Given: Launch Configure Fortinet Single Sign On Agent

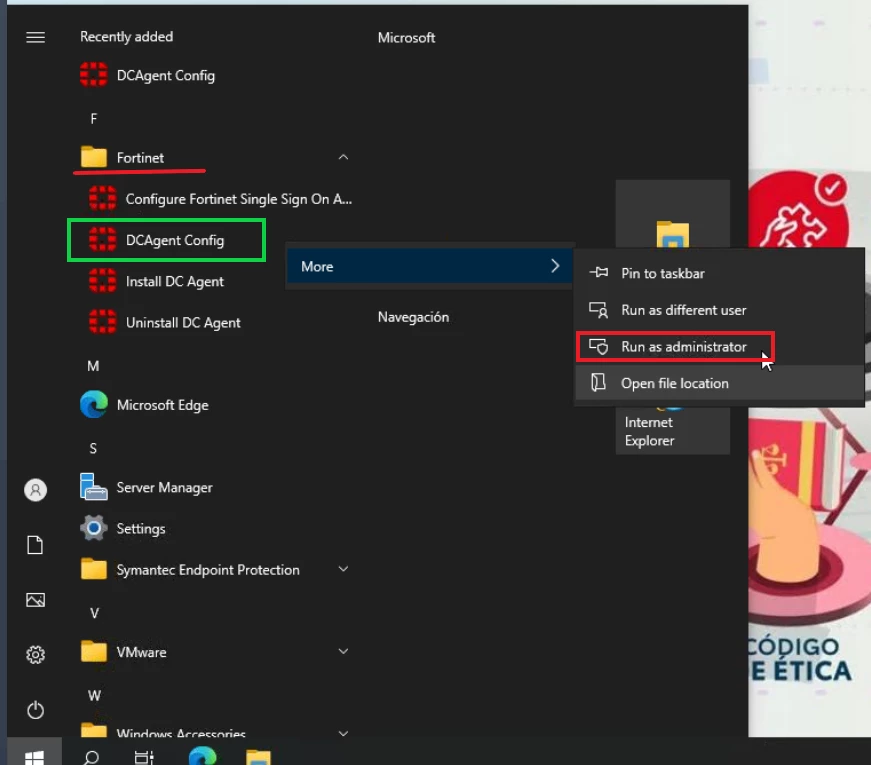Looking at the screenshot, I should [x=221, y=199].
